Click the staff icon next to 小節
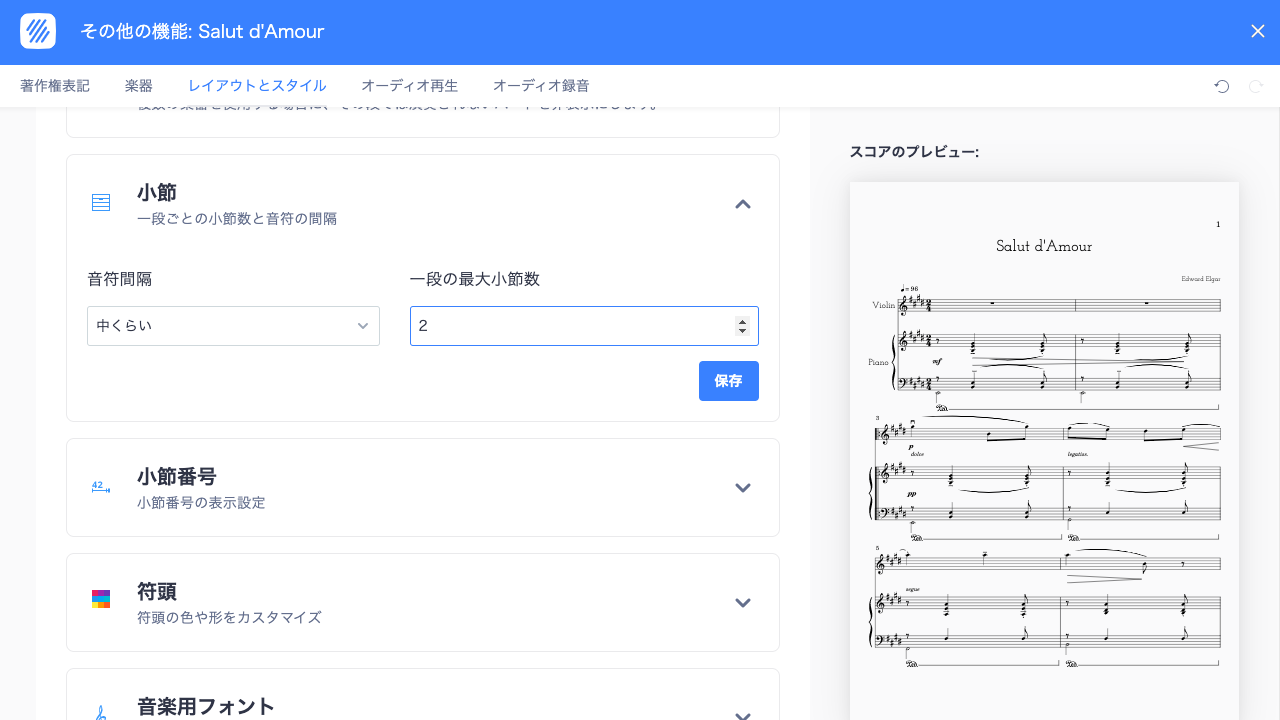This screenshot has width=1280, height=720. [x=101, y=202]
